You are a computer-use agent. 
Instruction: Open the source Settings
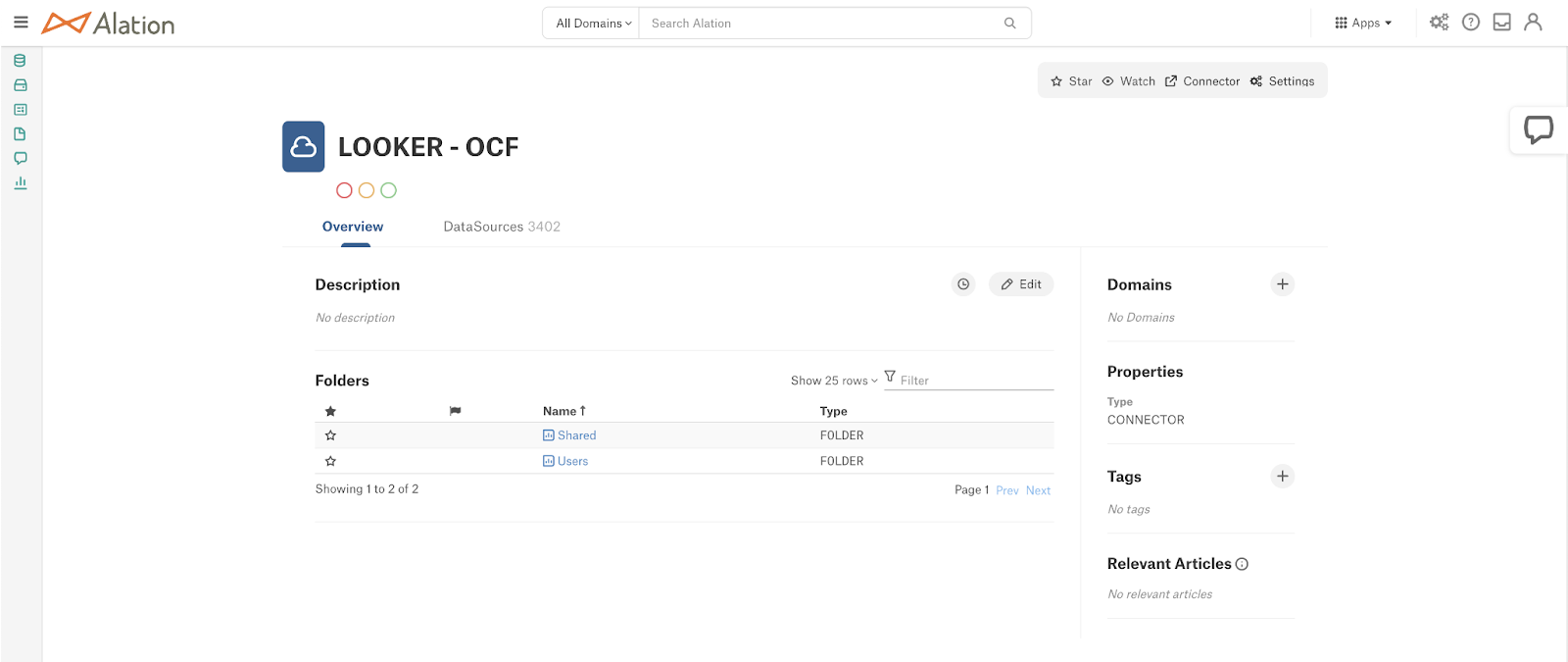click(x=1283, y=81)
